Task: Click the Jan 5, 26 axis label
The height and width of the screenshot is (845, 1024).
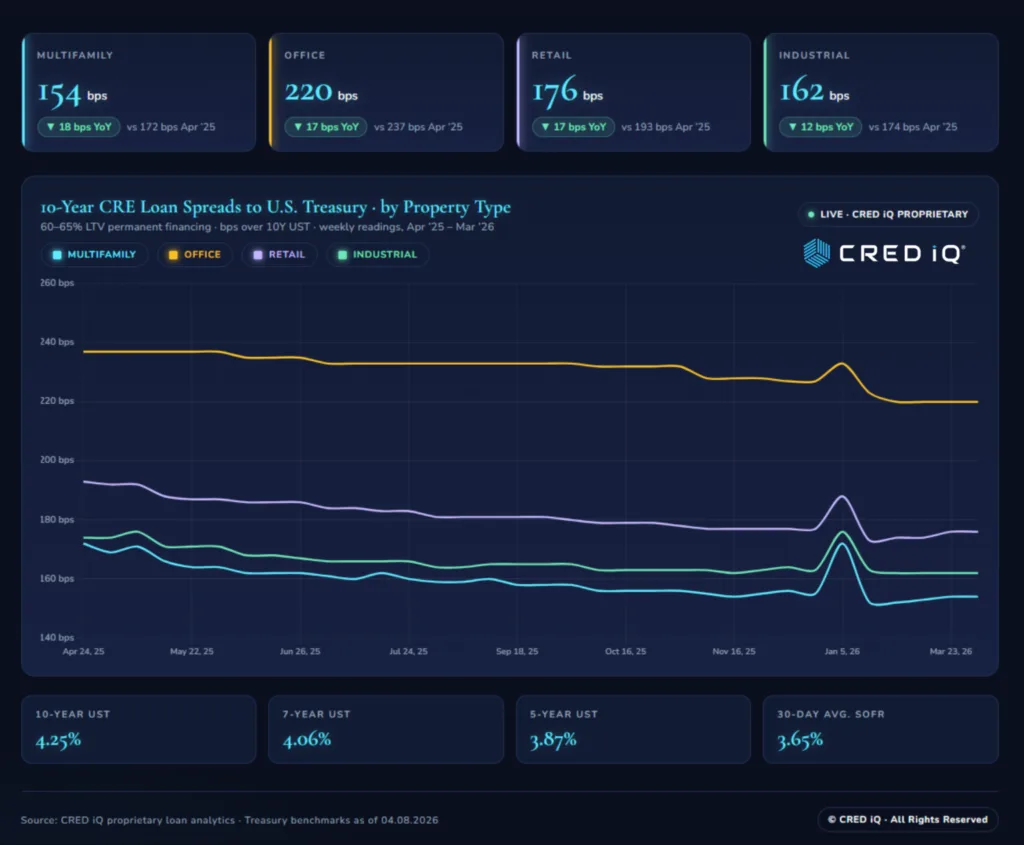Action: pos(842,651)
